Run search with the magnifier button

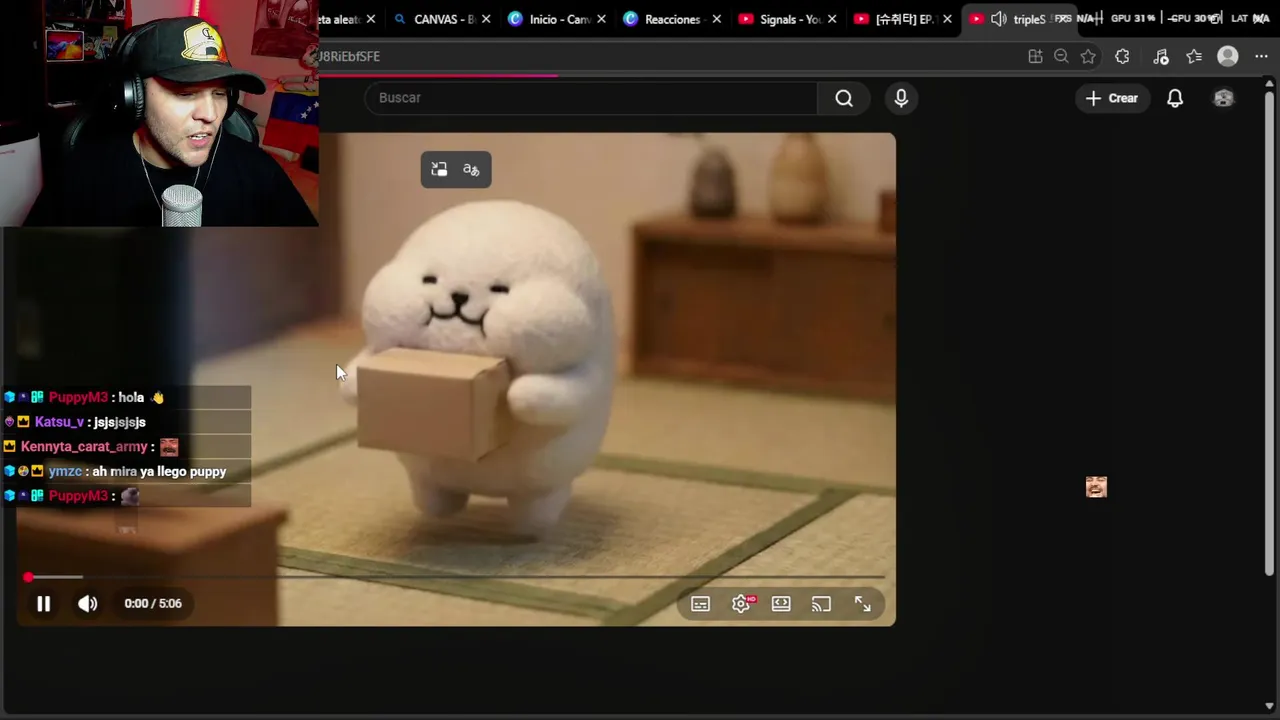[x=844, y=98]
